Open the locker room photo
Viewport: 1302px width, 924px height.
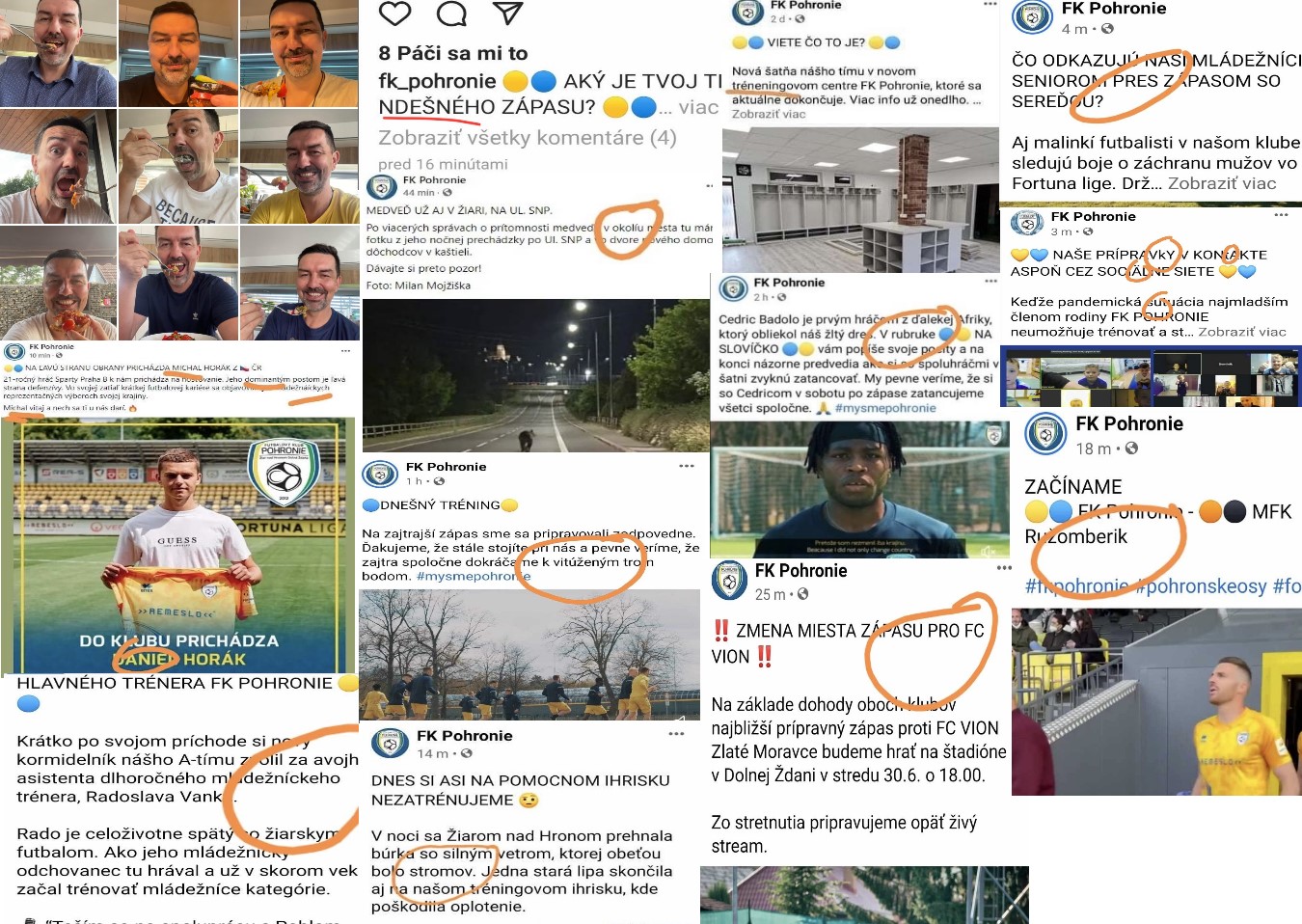[x=860, y=200]
